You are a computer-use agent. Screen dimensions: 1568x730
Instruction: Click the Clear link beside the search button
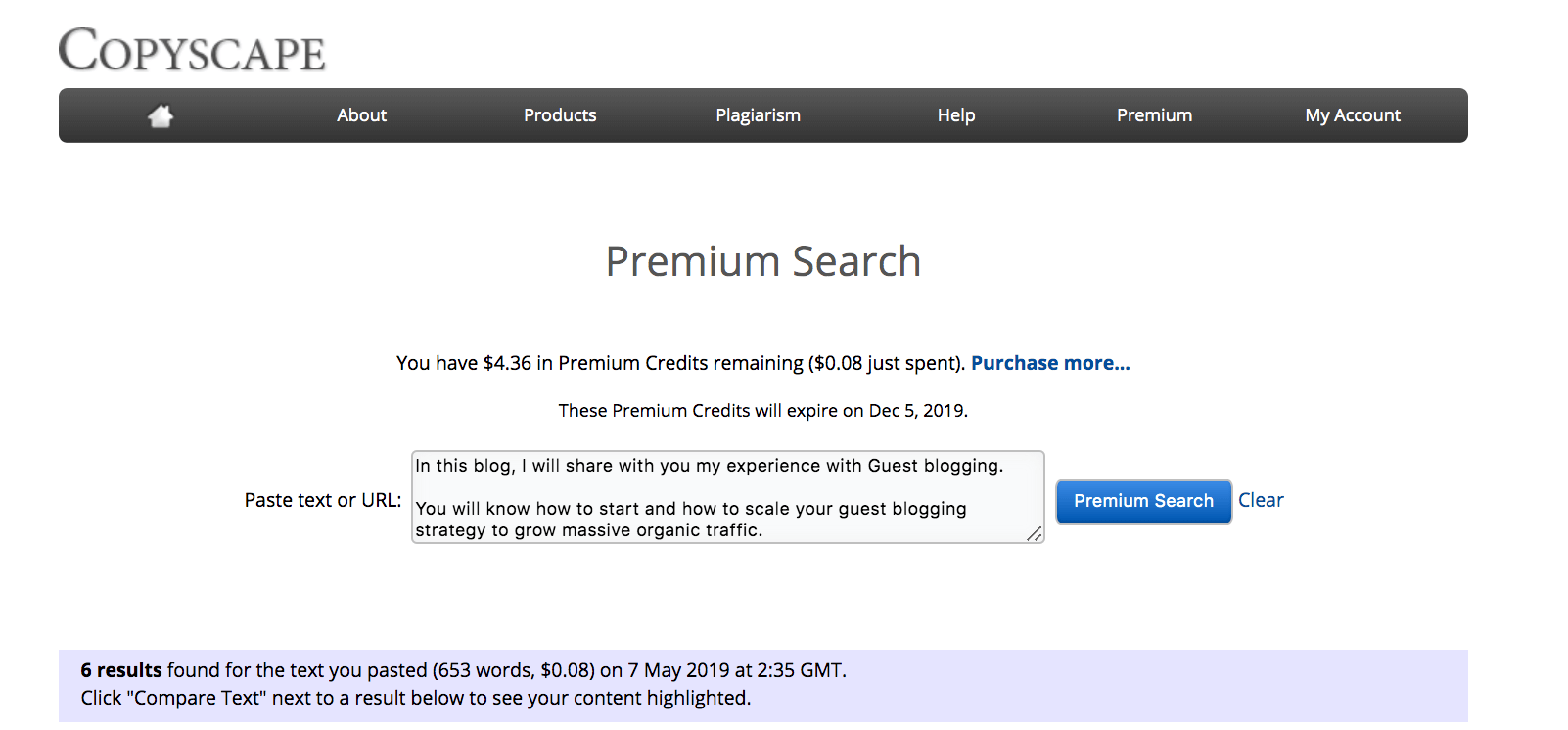coord(1261,500)
